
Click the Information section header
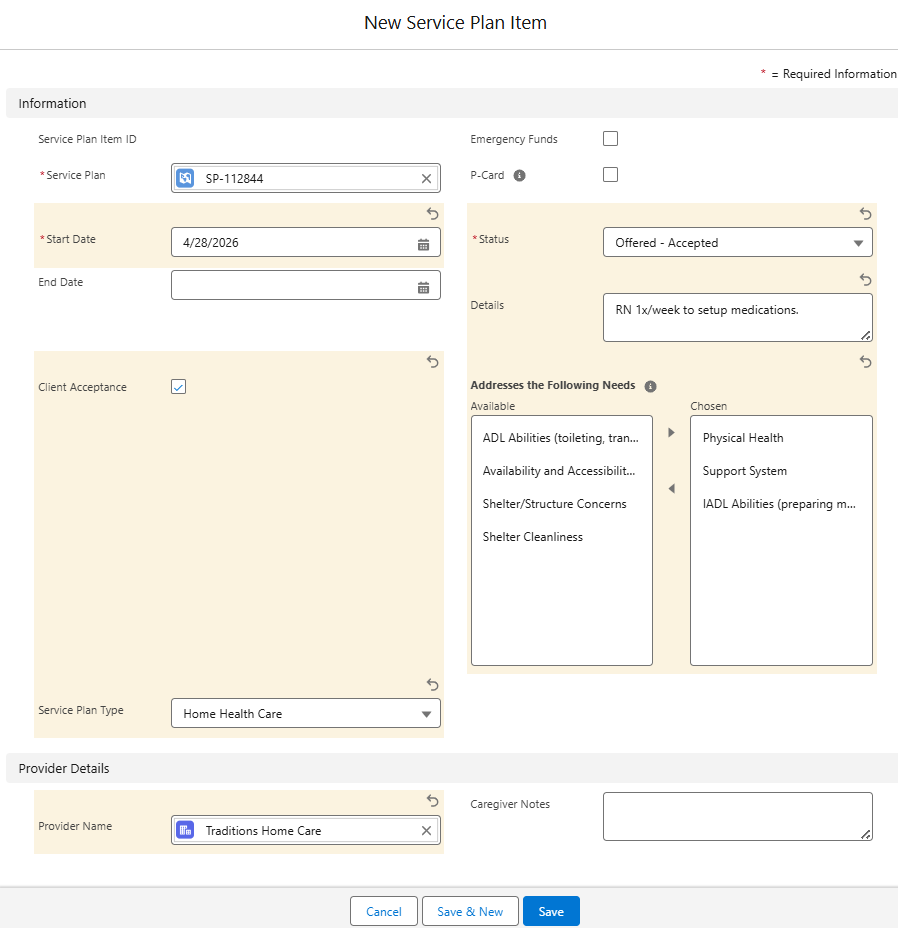coord(452,104)
